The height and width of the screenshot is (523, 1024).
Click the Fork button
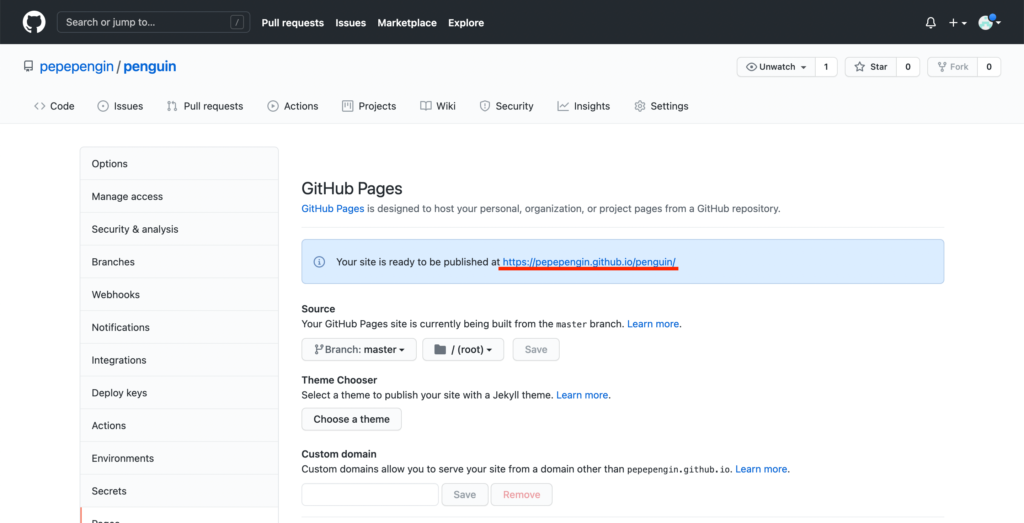pyautogui.click(x=952, y=67)
